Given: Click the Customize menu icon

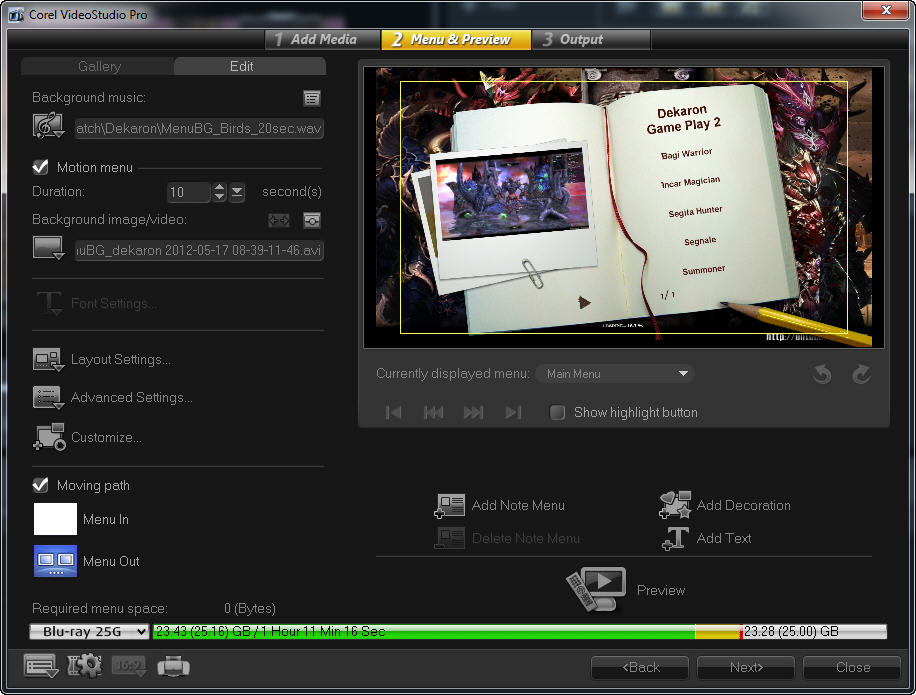Looking at the screenshot, I should pos(48,437).
